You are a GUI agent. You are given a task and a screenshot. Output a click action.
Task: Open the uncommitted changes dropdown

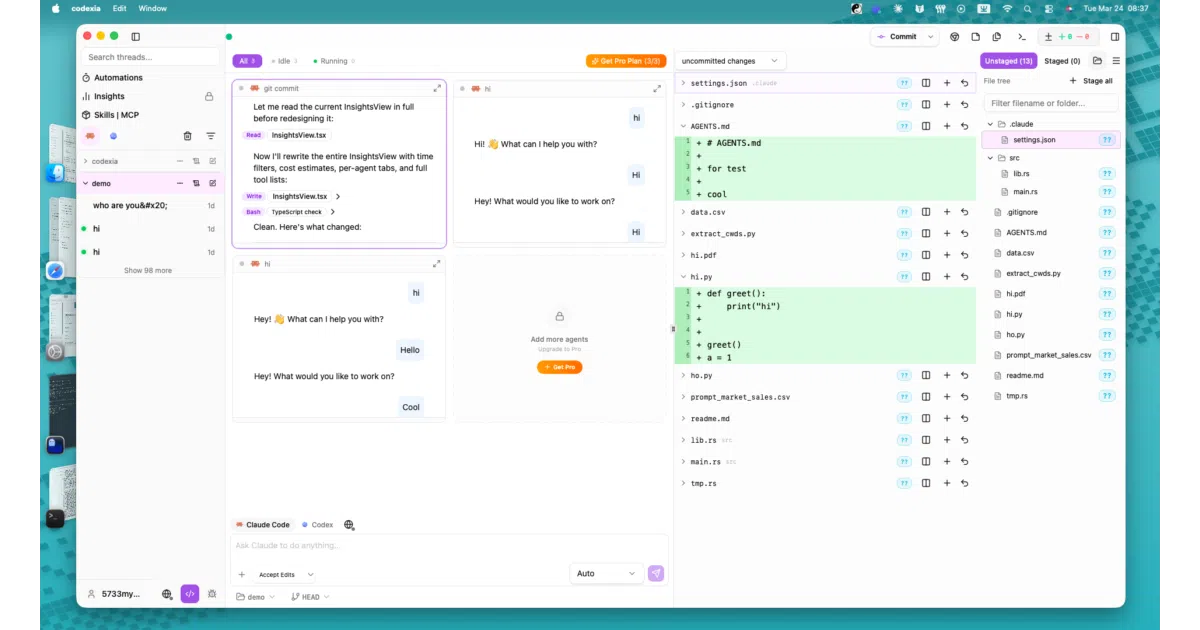click(x=731, y=61)
